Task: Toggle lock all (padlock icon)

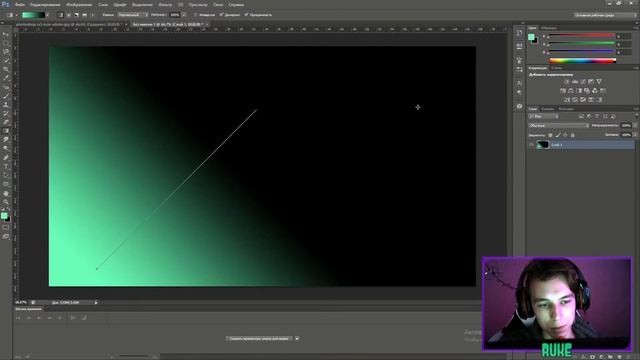Action: point(573,135)
